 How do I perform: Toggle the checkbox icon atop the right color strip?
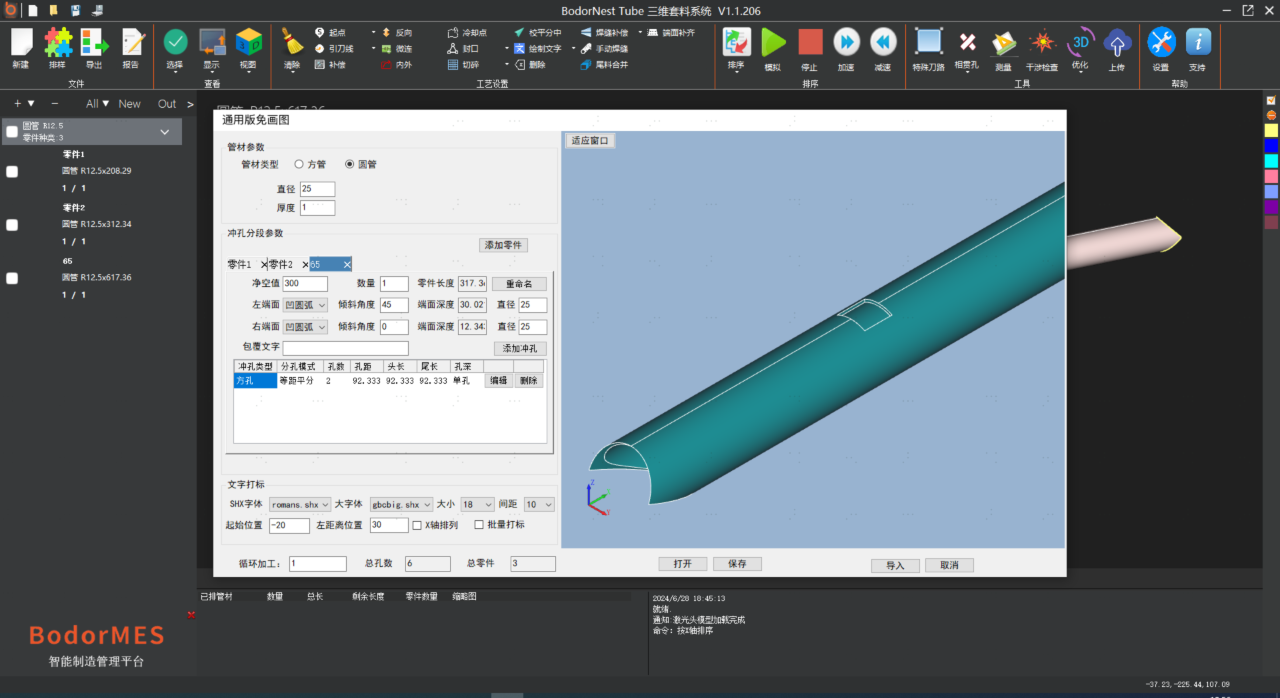tap(1271, 100)
